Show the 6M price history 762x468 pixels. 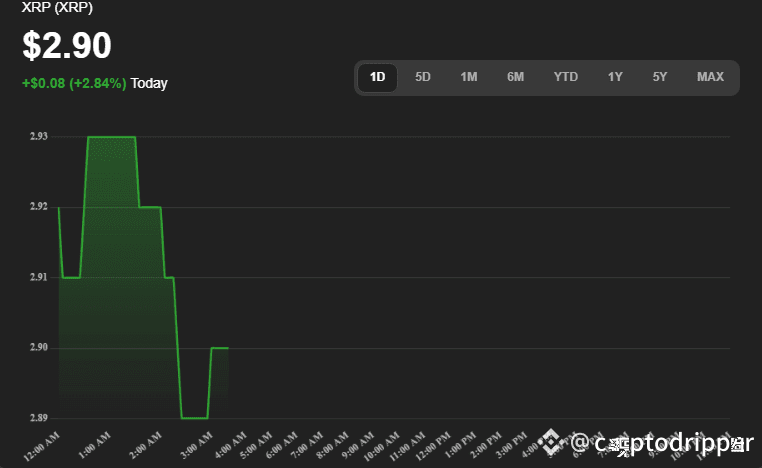[516, 77]
